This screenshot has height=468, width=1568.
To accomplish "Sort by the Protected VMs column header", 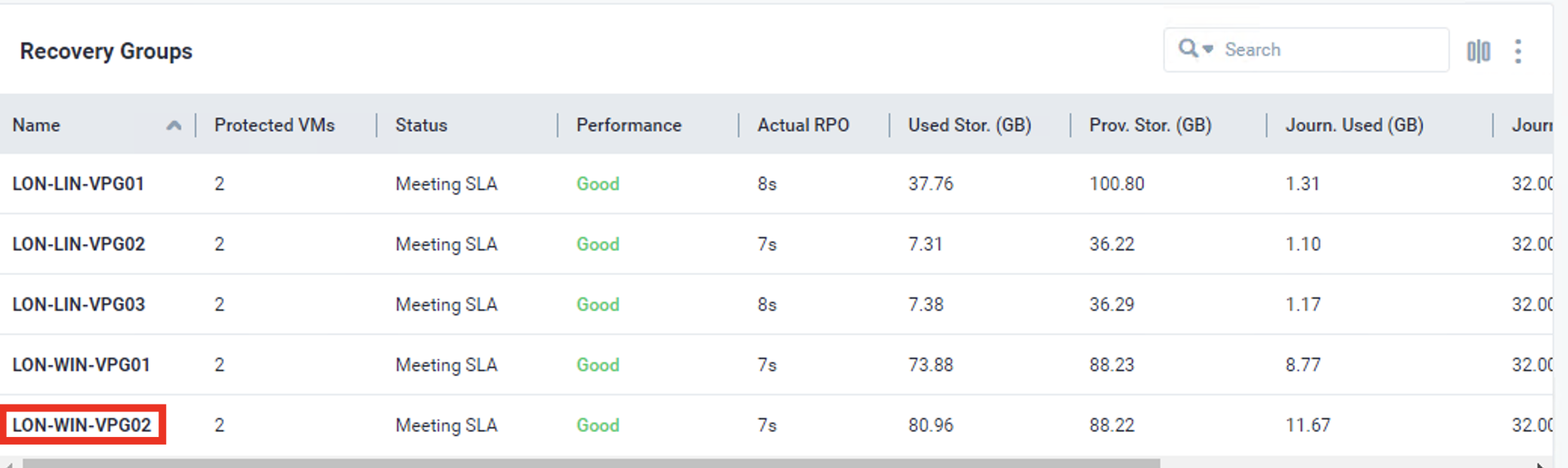I will 274,125.
